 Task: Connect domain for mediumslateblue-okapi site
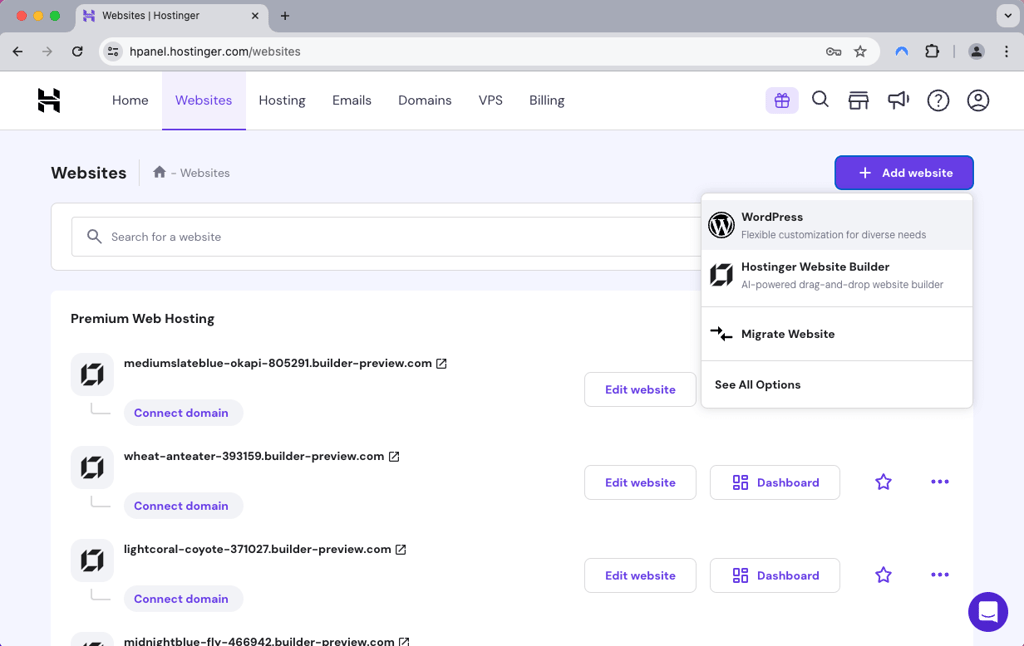[x=183, y=413]
